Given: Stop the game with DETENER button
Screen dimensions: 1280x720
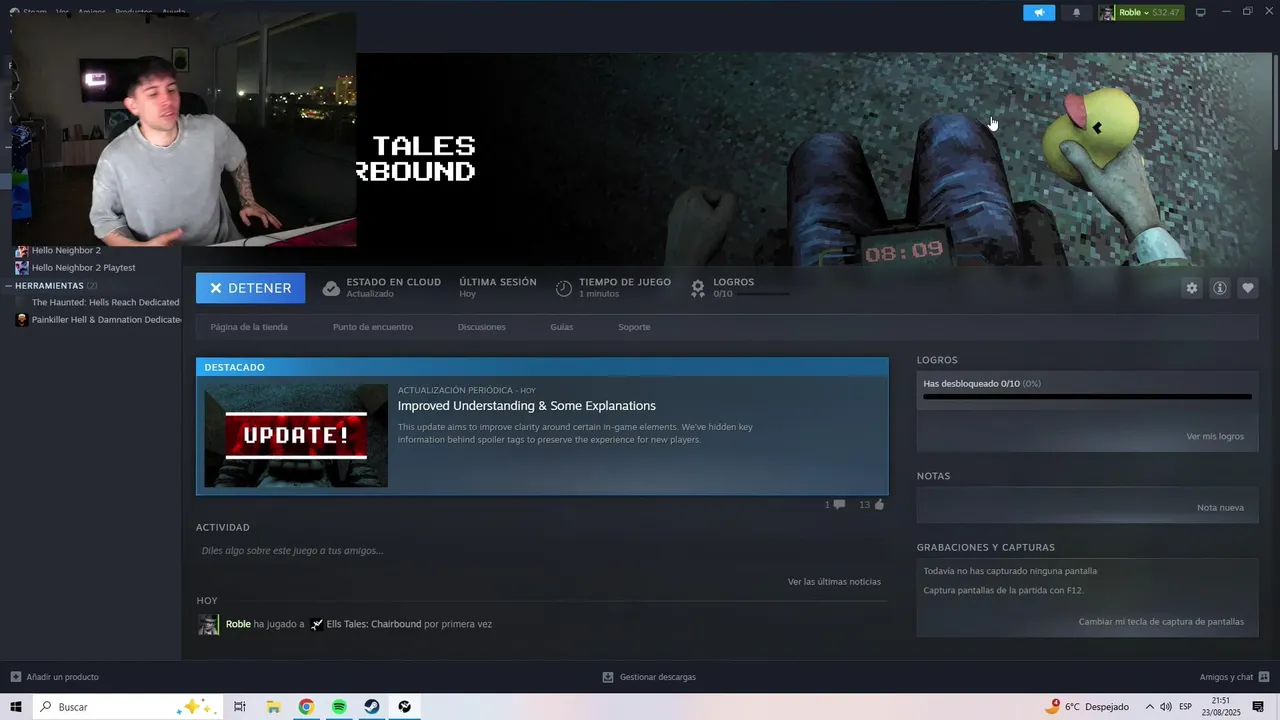Looking at the screenshot, I should coord(250,288).
